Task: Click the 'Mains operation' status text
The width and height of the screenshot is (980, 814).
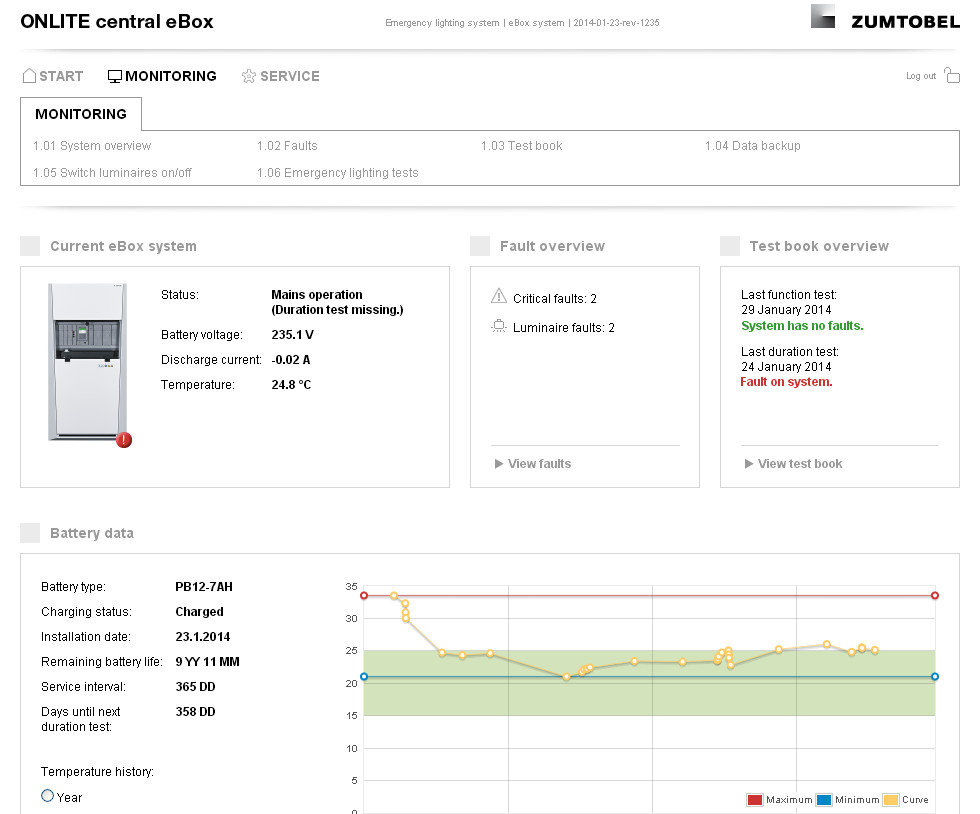Action: 317,294
